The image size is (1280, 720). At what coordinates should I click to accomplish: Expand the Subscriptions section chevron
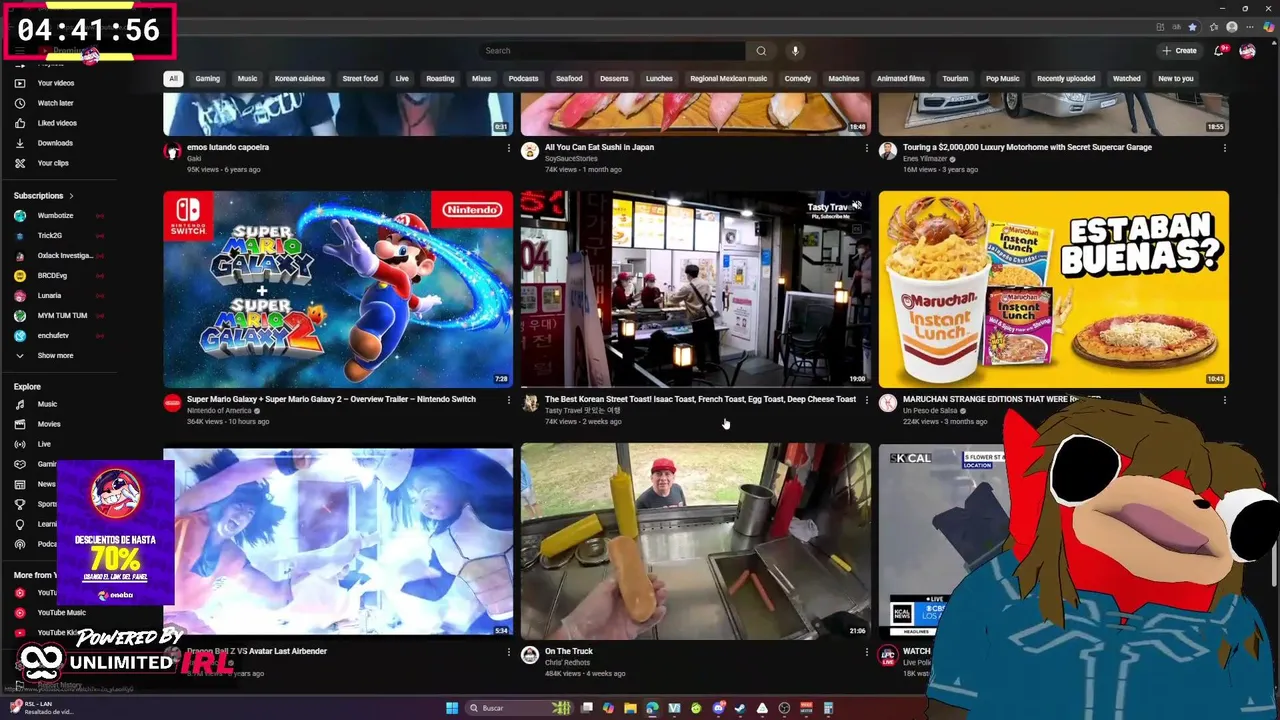72,196
